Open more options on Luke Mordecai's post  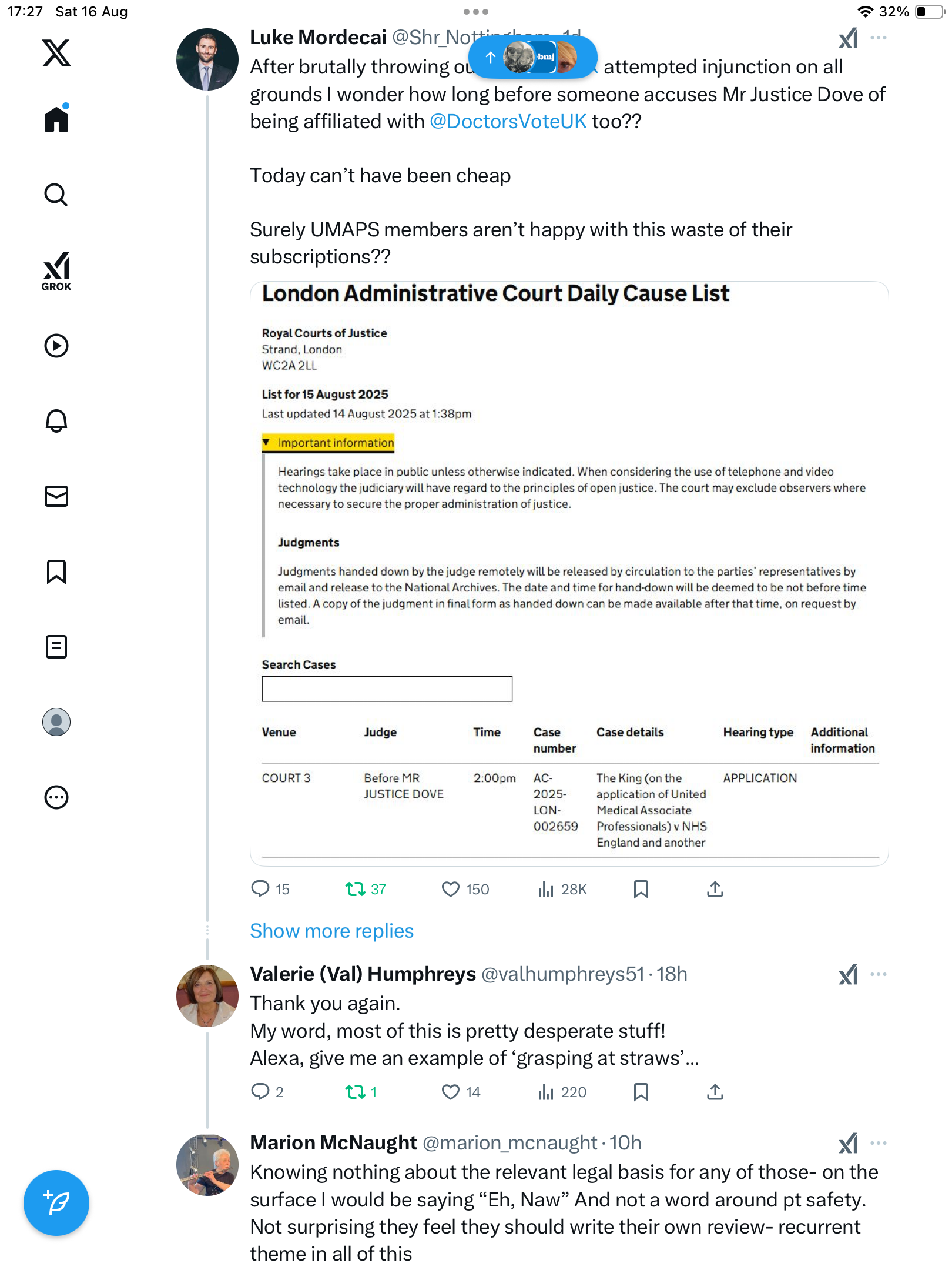[x=879, y=38]
